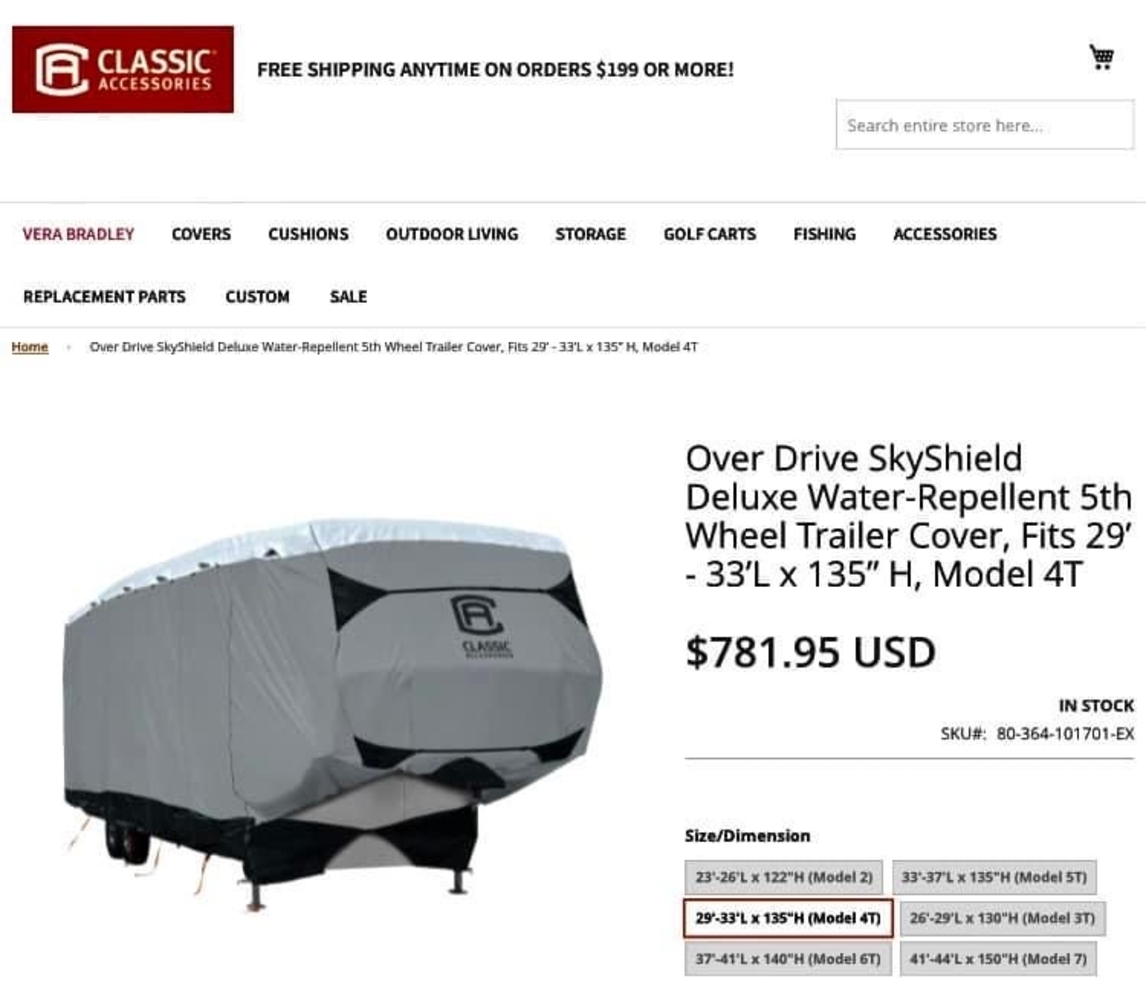Select size 26'-29'L x 130"H Model 3T
Viewport: 1146px width, 996px height.
pyautogui.click(x=1002, y=919)
